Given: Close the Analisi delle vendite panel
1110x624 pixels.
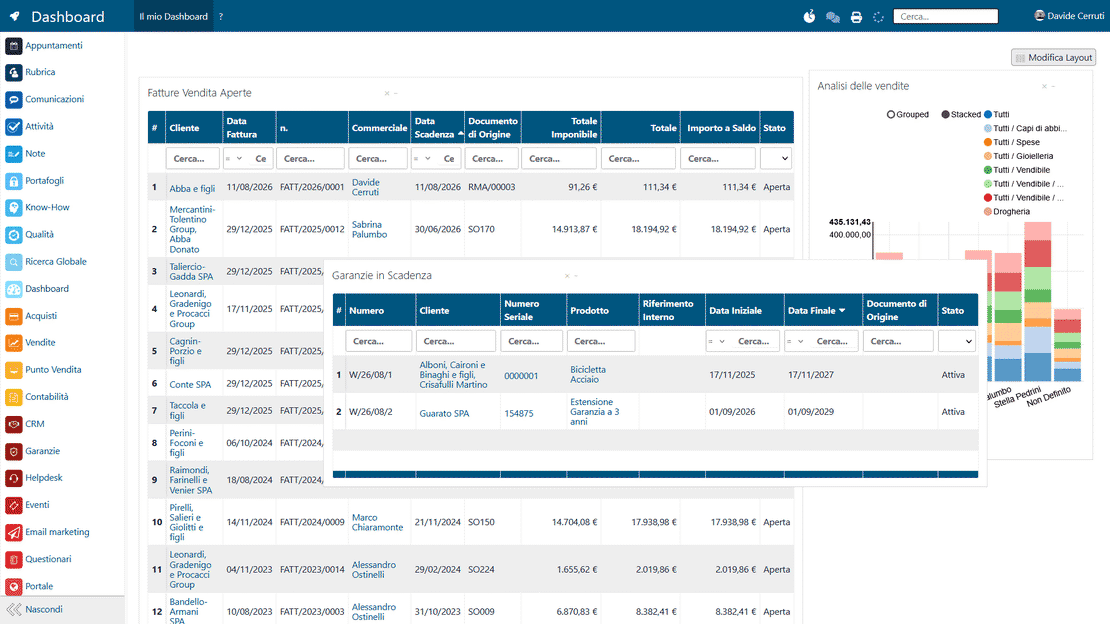Looking at the screenshot, I should (1044, 86).
